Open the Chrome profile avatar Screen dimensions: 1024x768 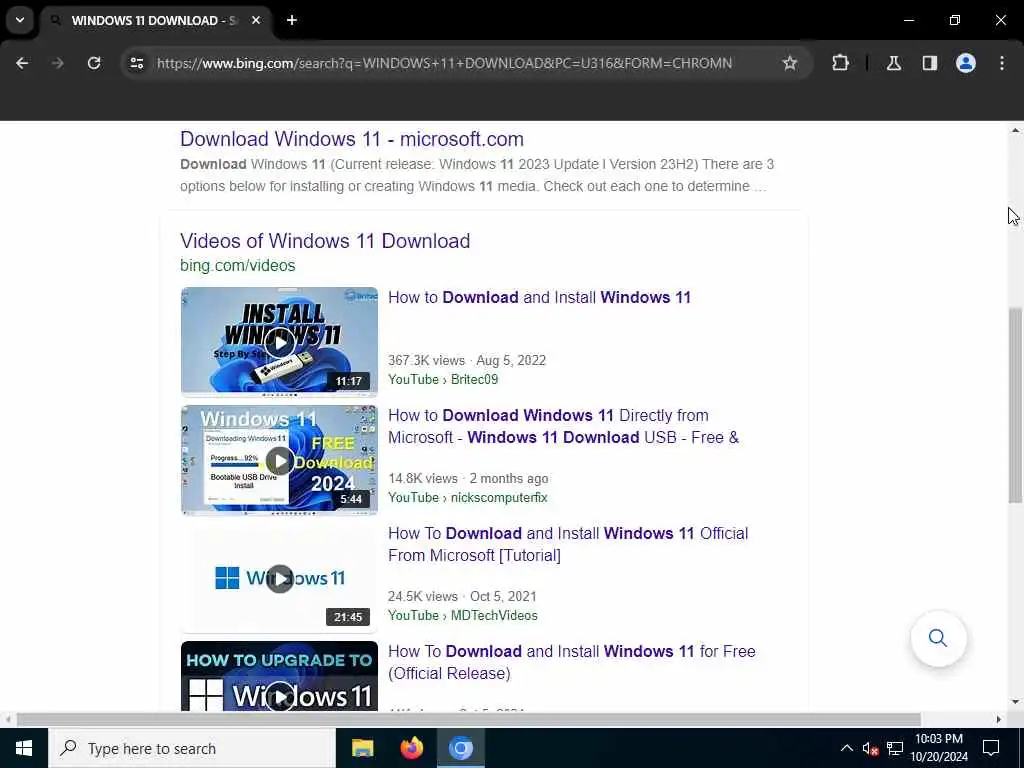966,63
